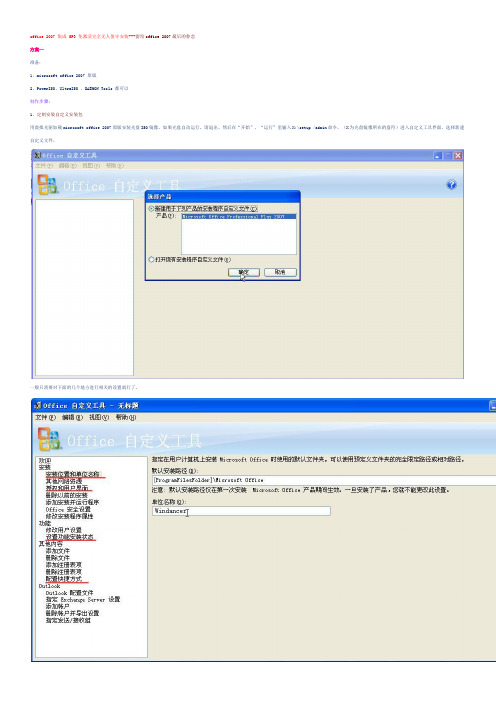Select the 安装 section heading in the tree
496x702 pixels.
point(45,467)
